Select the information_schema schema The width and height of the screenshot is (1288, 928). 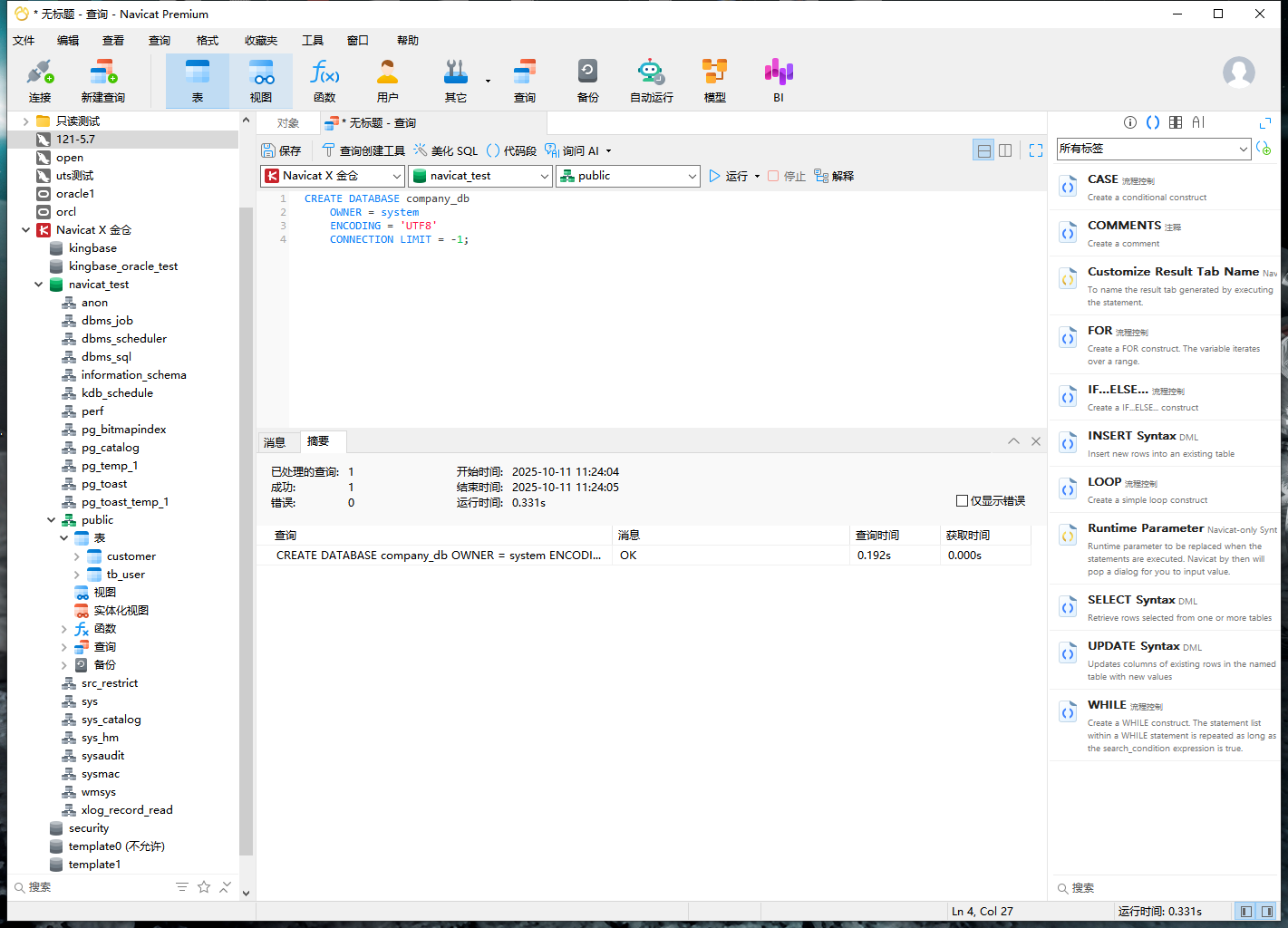pyautogui.click(x=133, y=375)
